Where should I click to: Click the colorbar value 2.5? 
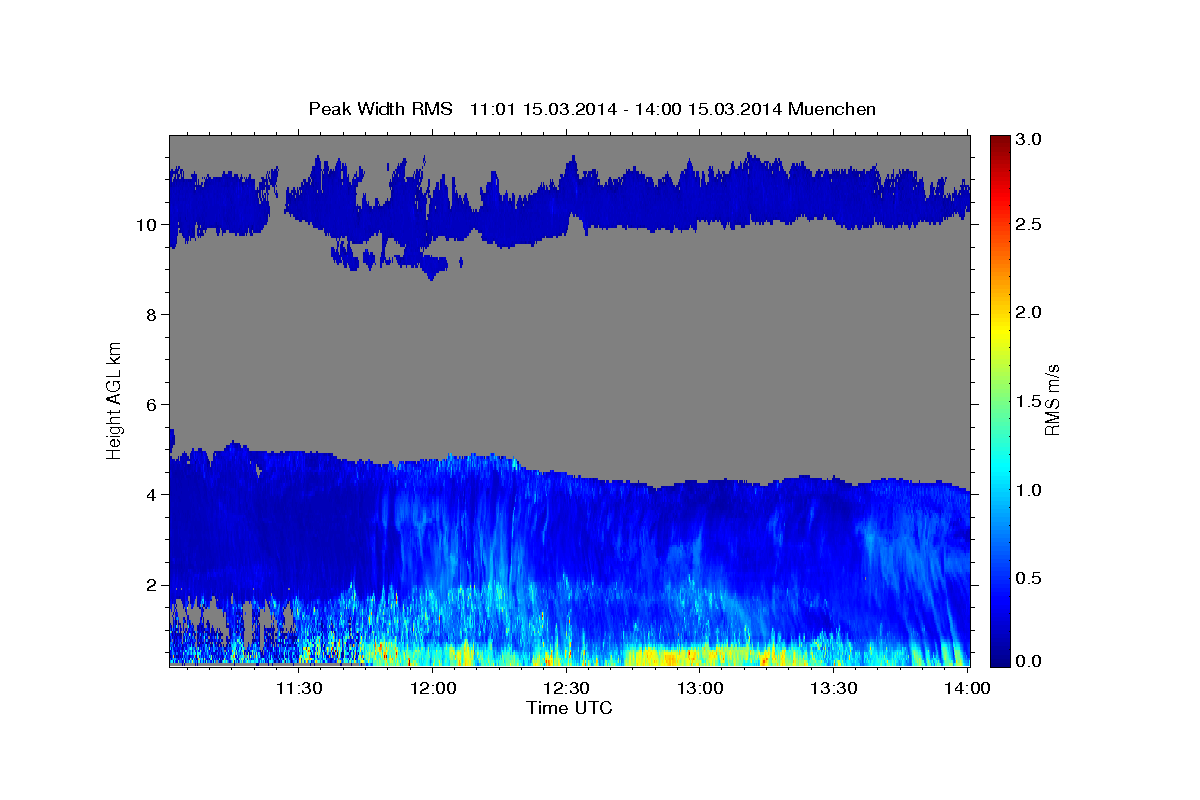[1030, 224]
